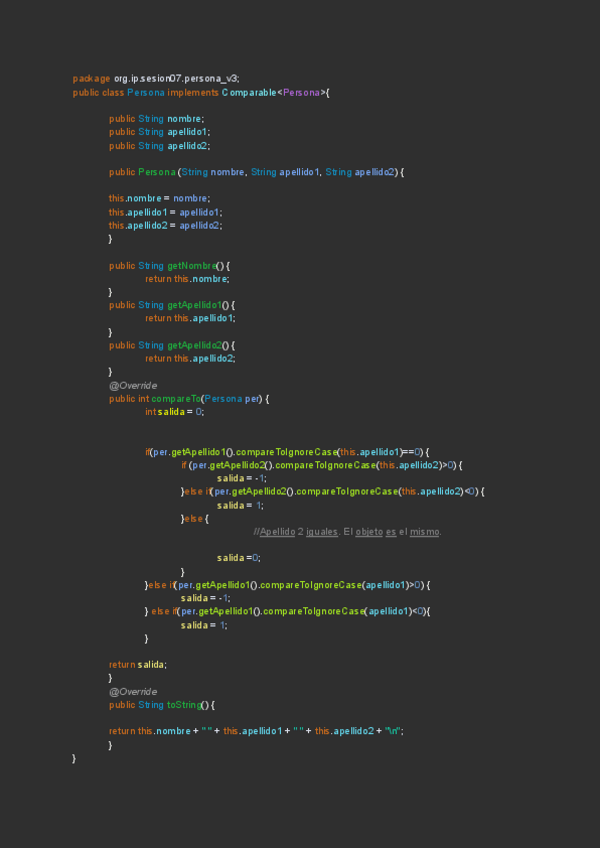Click the this.nombre = nombre assignment
Screen dimensions: 600x848
tap(159, 199)
